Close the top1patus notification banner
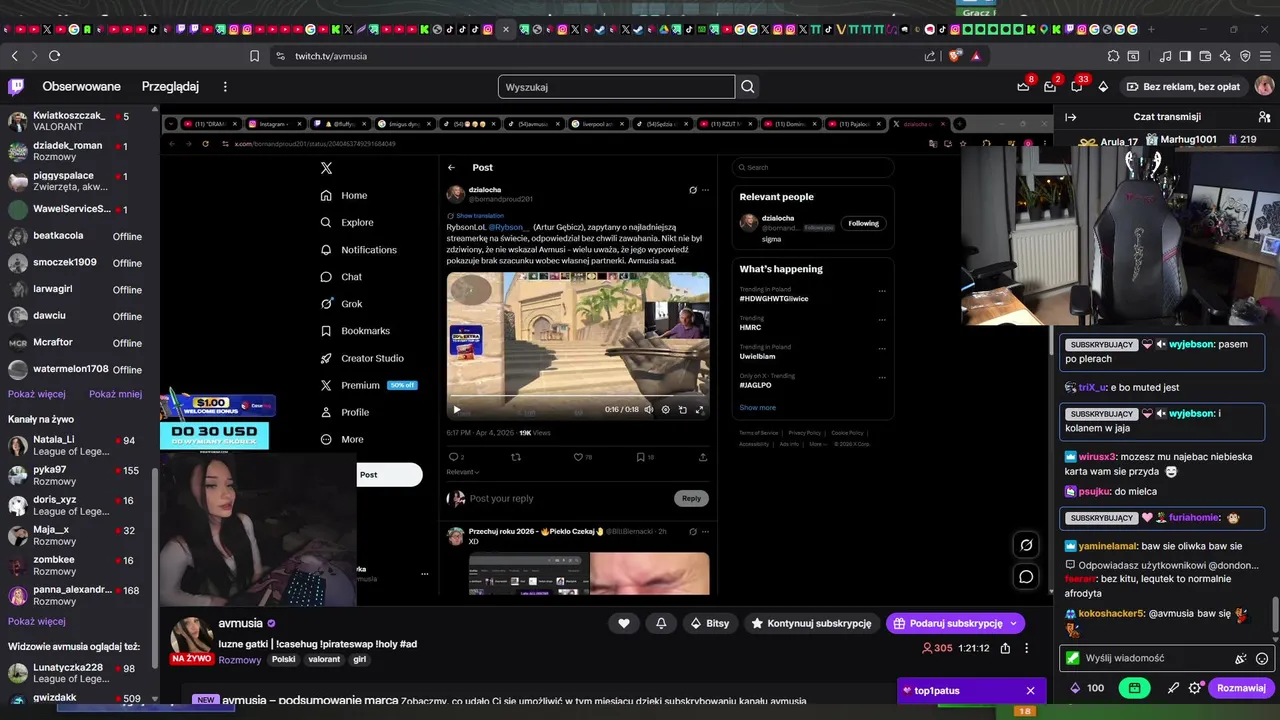Image resolution: width=1280 pixels, height=720 pixels. 1030,690
